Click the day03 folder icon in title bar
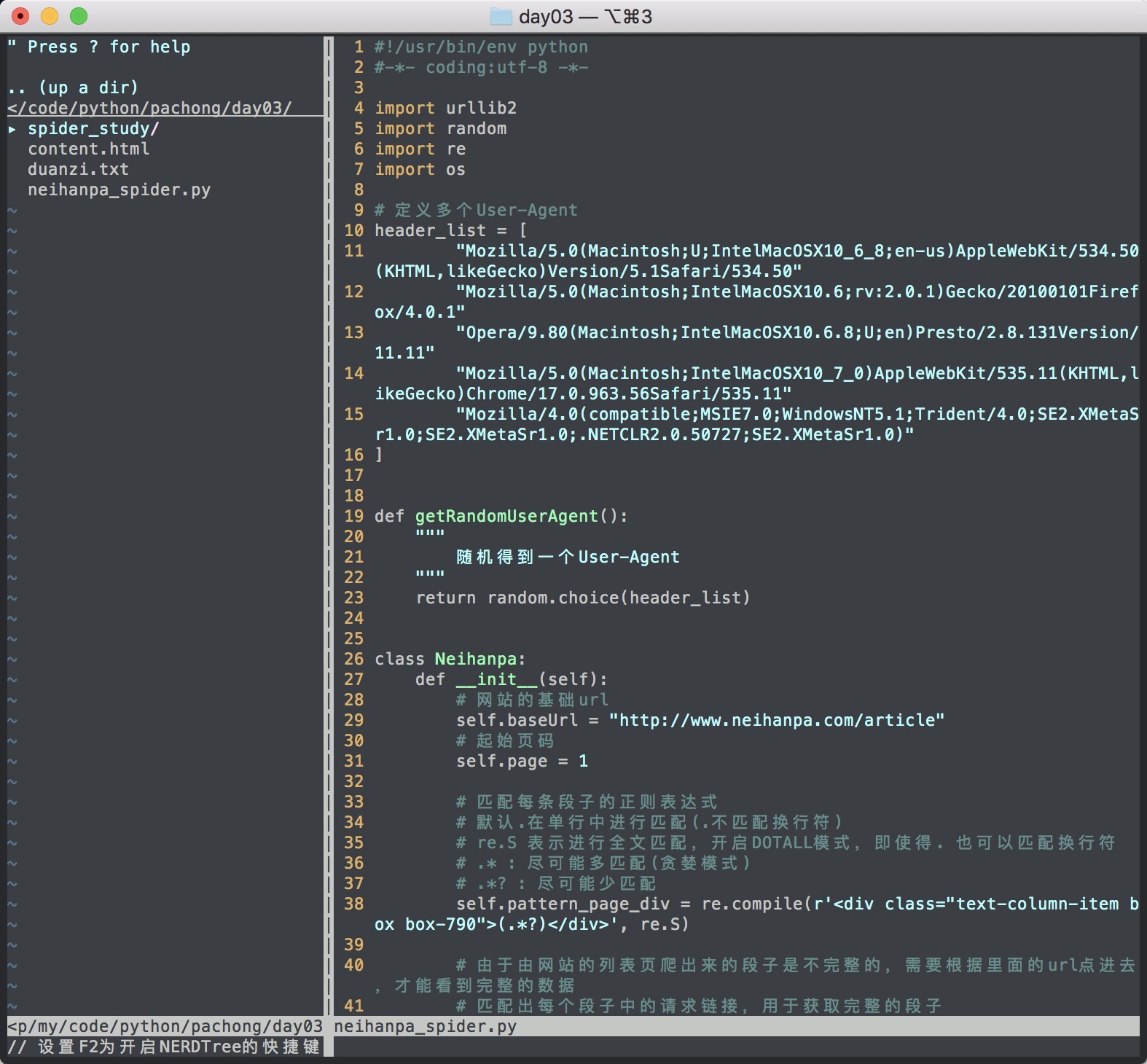Screen dimensions: 1147x1064 pos(501,16)
